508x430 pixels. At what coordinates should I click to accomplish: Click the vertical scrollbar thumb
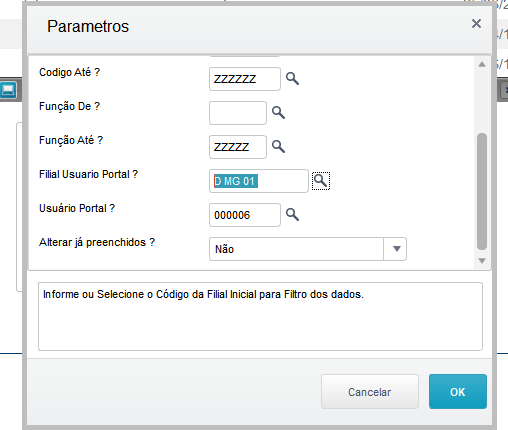click(482, 191)
